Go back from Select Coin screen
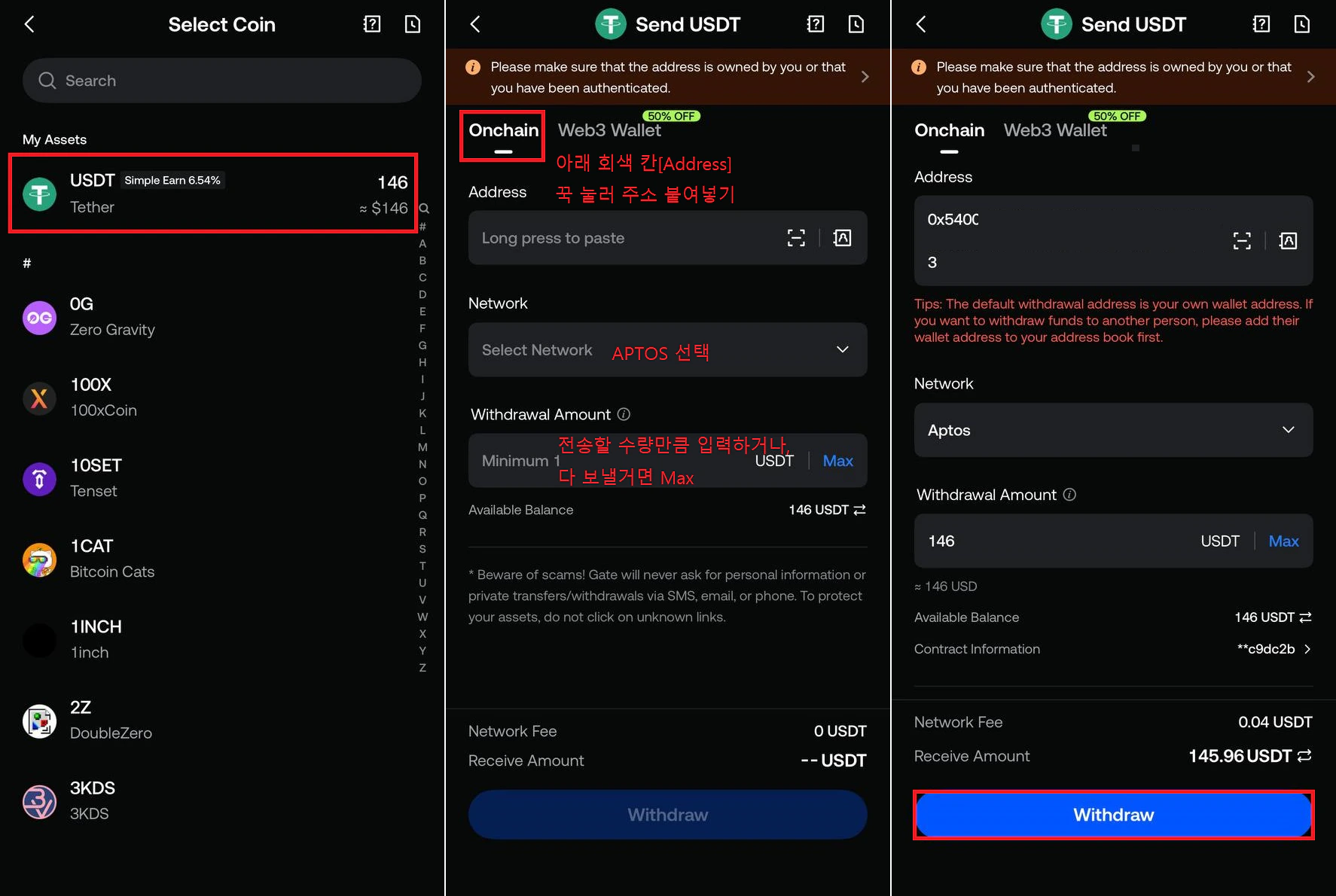Viewport: 1336px width, 896px height. click(x=29, y=24)
